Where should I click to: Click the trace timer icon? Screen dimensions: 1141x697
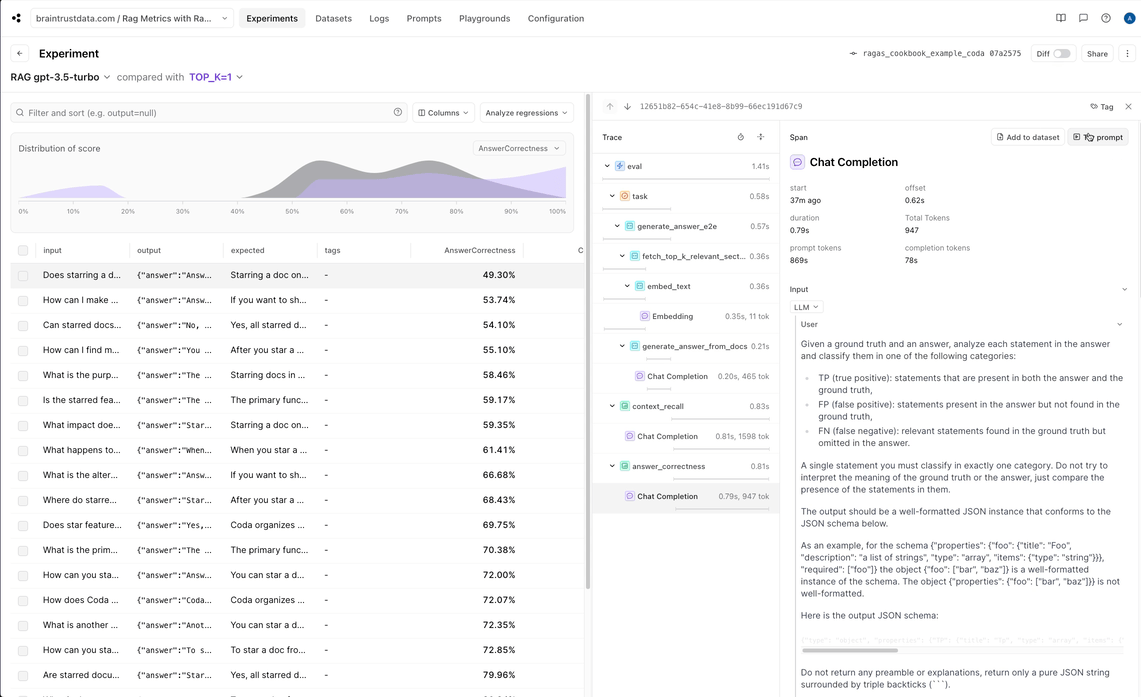pyautogui.click(x=741, y=137)
